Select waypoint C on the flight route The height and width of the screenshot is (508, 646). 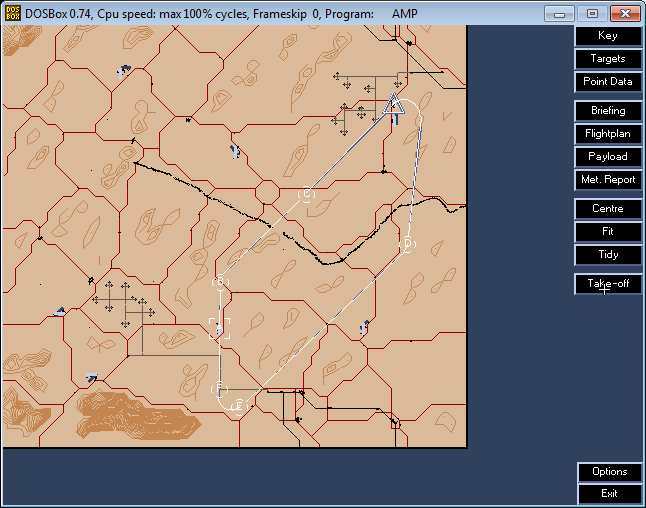[307, 193]
